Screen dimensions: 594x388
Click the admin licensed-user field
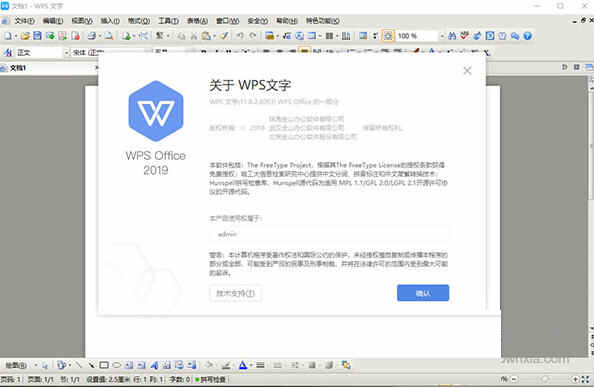[329, 234]
